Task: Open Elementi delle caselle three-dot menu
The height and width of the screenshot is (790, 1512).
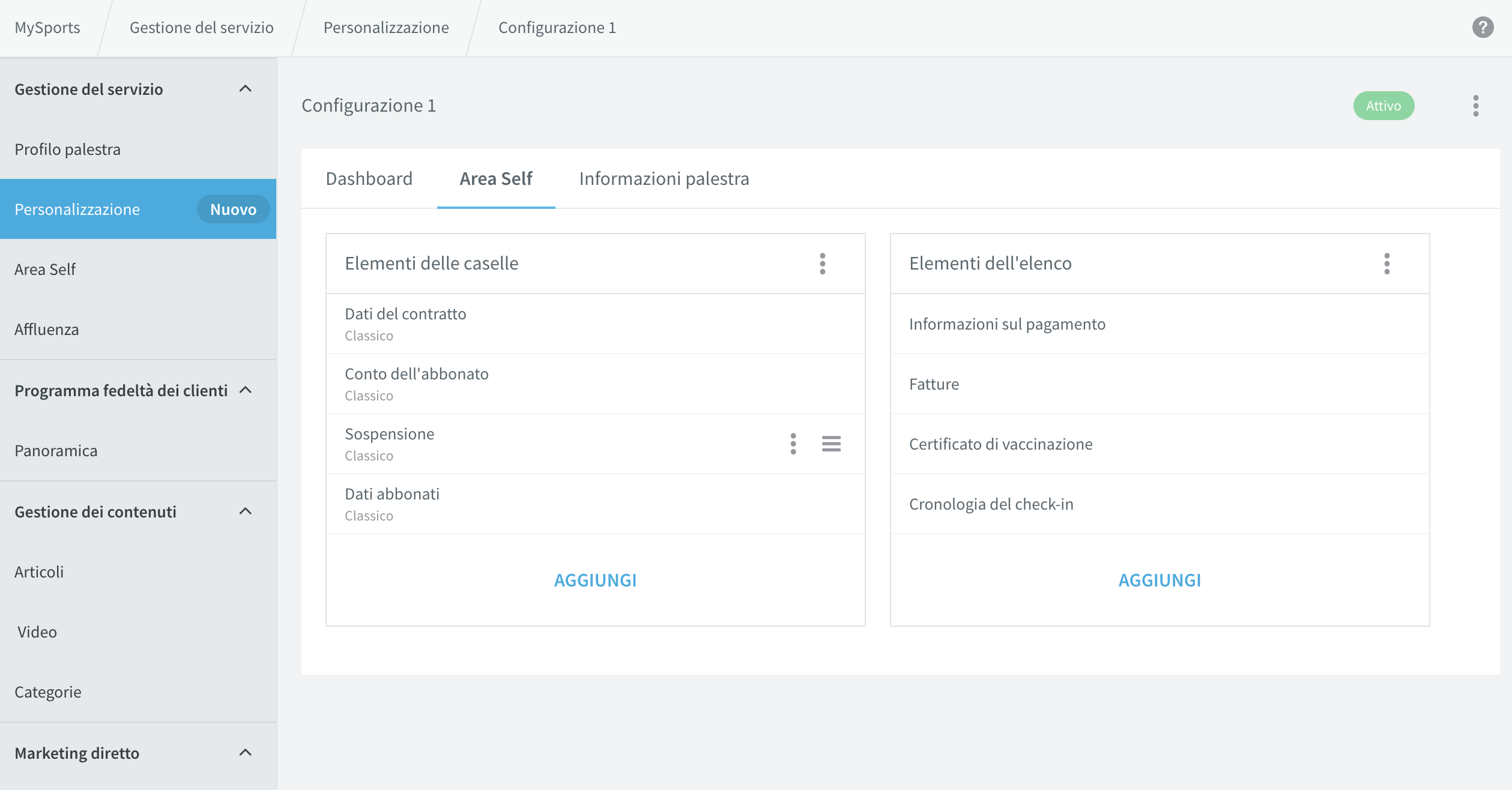Action: (823, 264)
